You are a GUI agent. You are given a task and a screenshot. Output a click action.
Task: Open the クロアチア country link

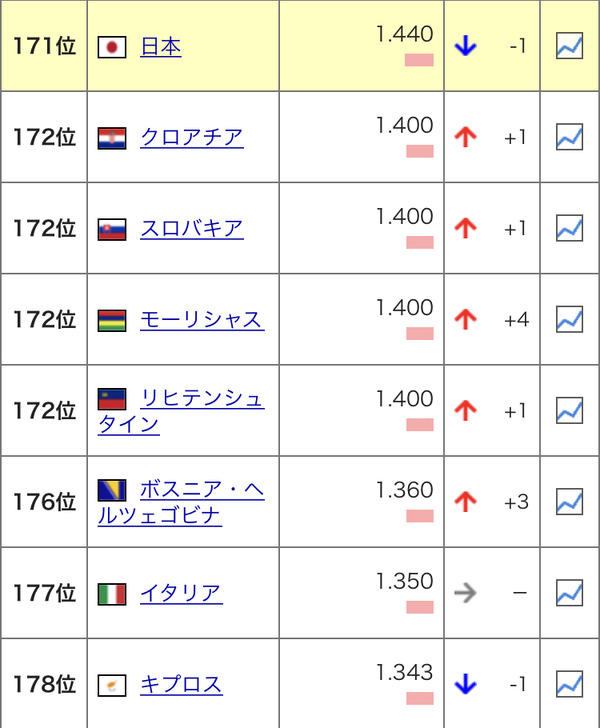click(x=191, y=137)
